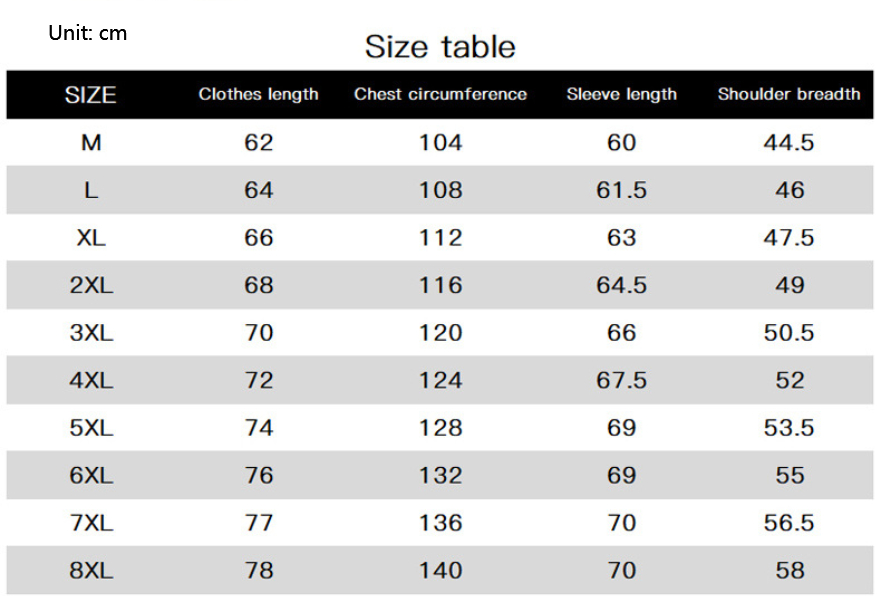This screenshot has height=596, width=877.
Task: Click the 5XL size row label
Action: 91,428
